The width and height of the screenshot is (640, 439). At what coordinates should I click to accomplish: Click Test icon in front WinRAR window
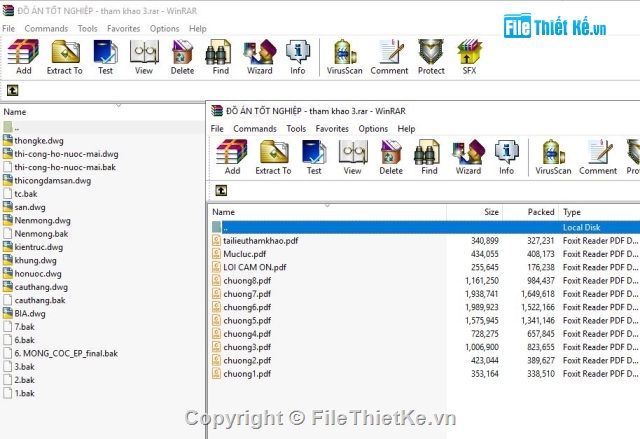point(314,157)
